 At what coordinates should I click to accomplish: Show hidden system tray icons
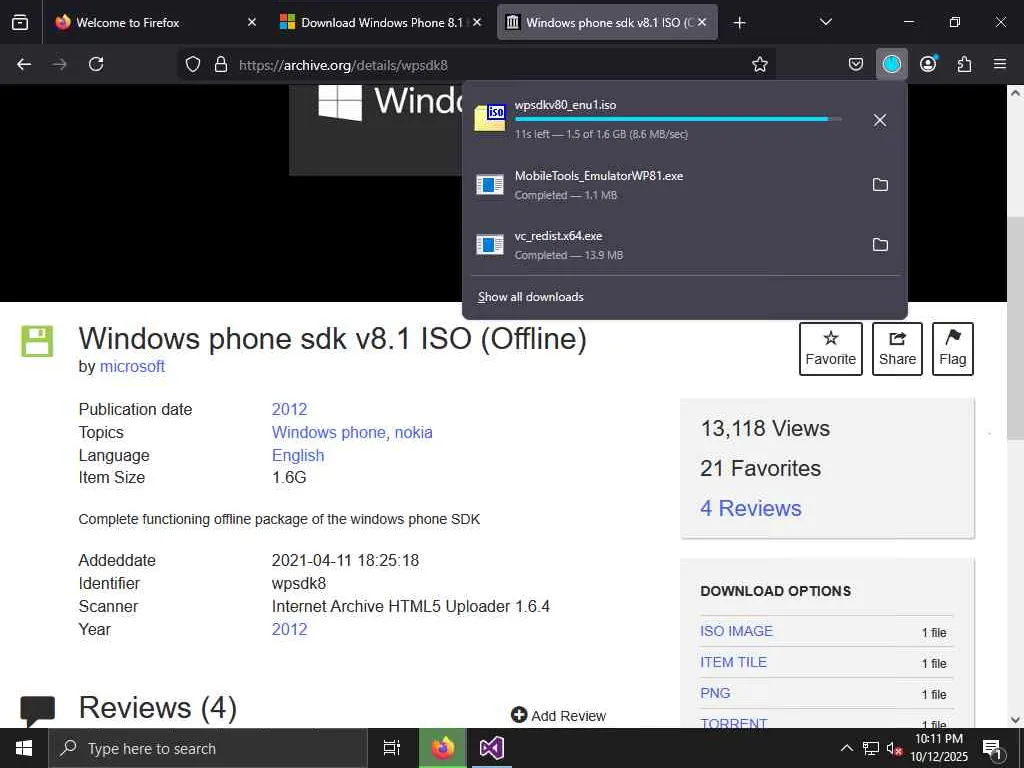(846, 748)
